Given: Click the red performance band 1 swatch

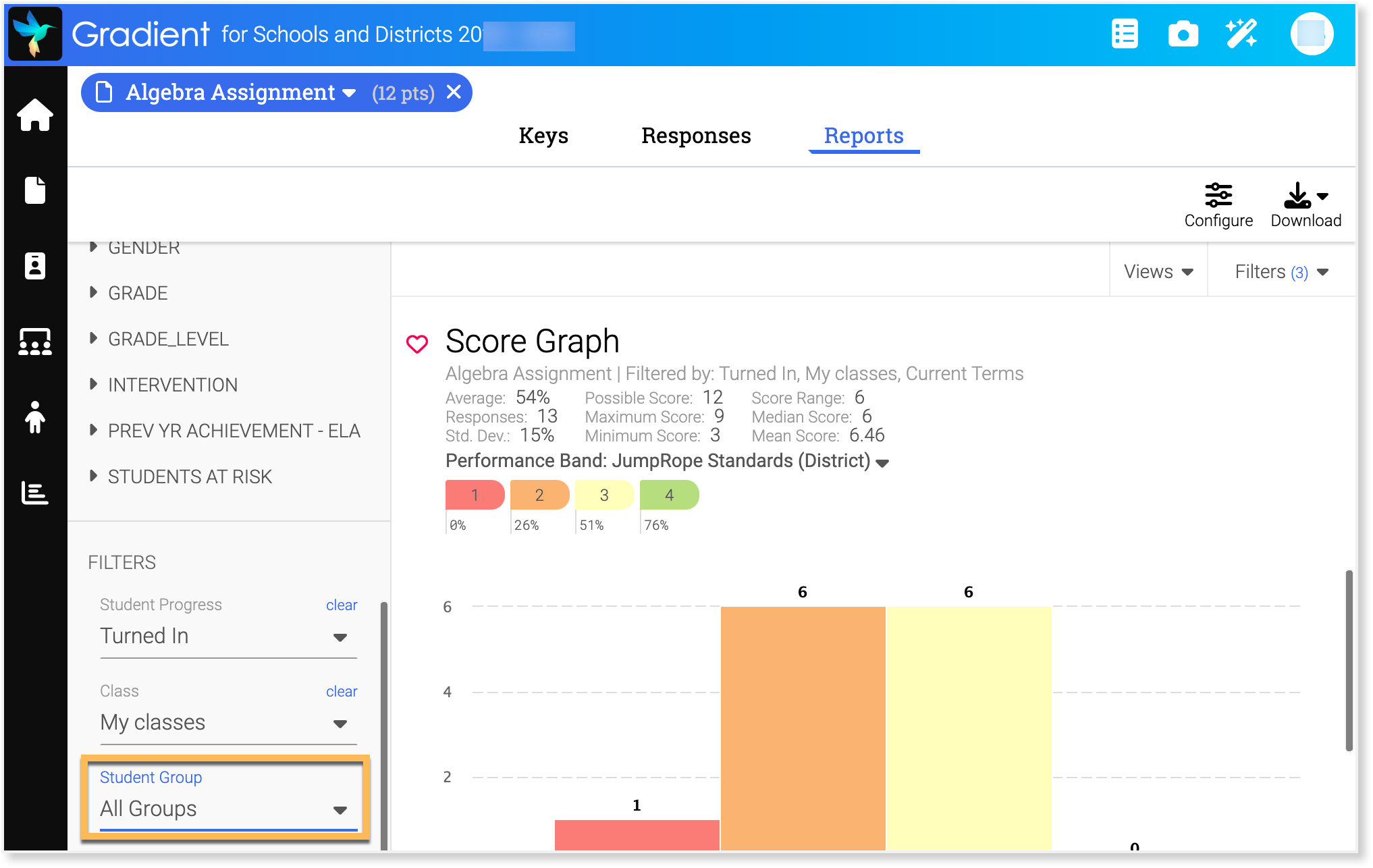Looking at the screenshot, I should [475, 495].
